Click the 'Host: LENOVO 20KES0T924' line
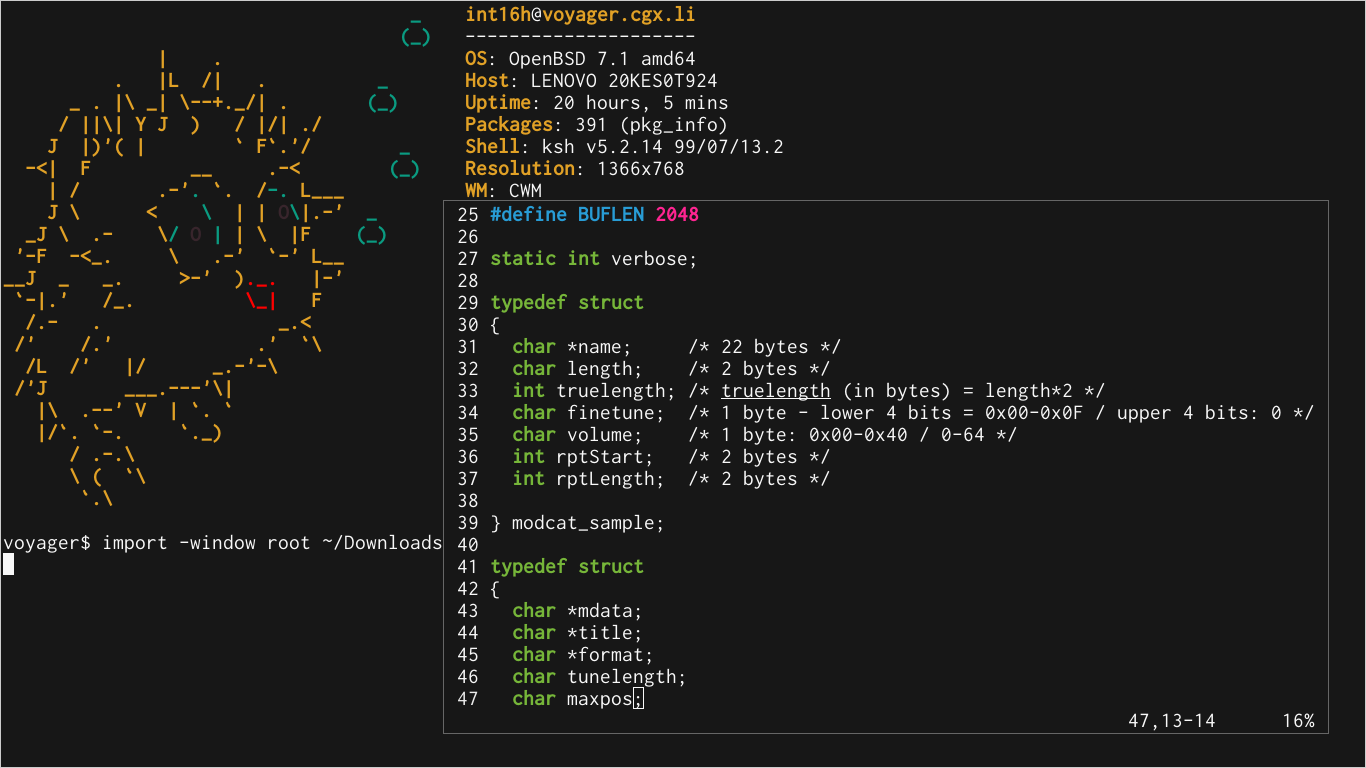Viewport: 1366px width, 768px height. click(591, 81)
